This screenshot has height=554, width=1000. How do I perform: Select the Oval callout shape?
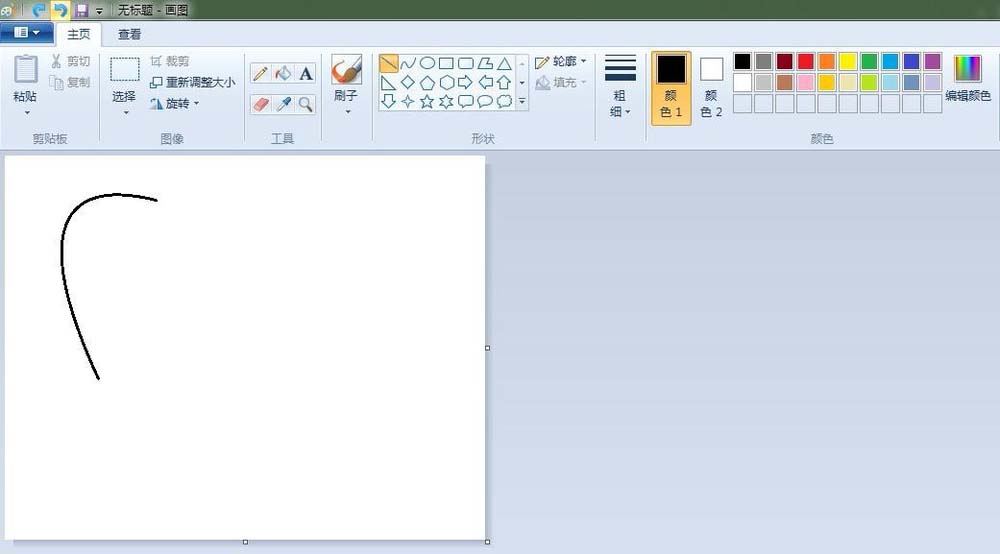[x=485, y=101]
